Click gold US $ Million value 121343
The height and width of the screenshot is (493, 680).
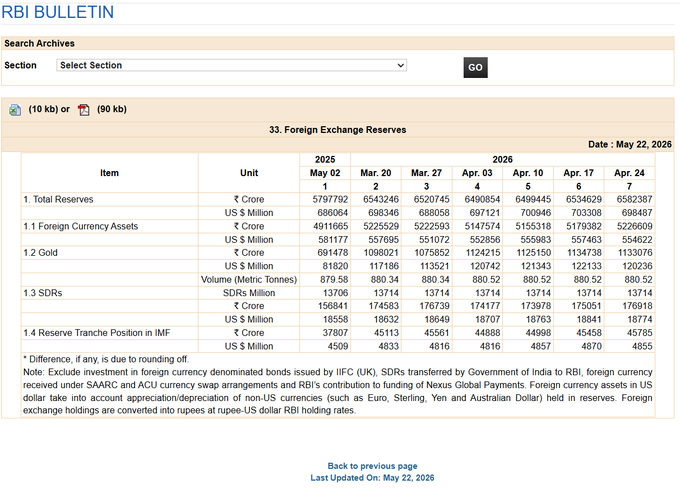536,266
